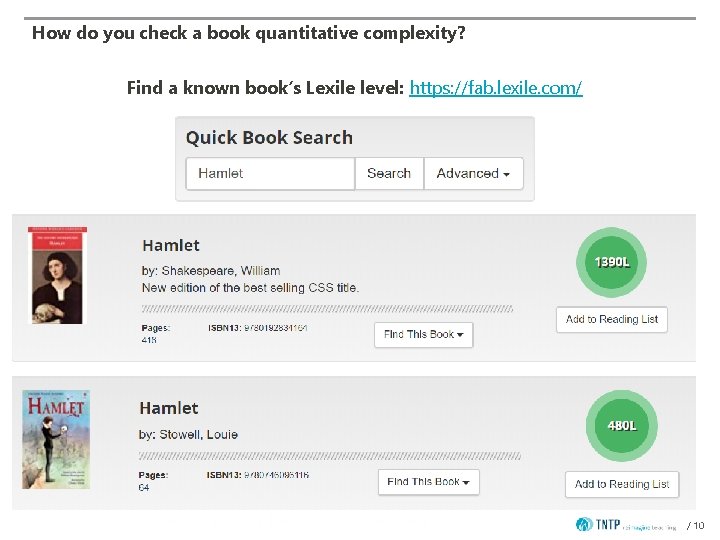Click the TNTP logo icon

(585, 524)
